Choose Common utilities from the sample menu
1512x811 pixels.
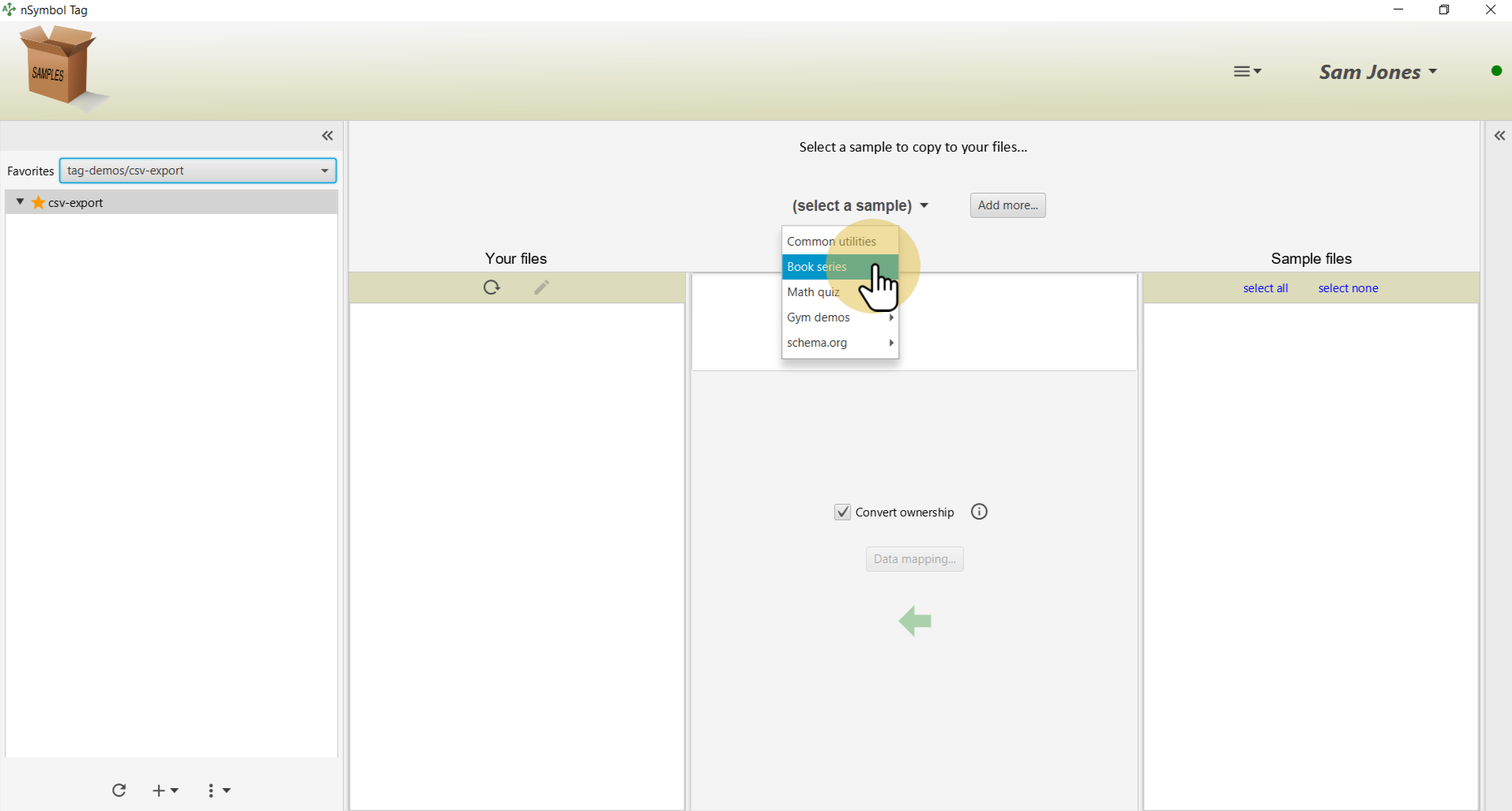tap(840, 242)
